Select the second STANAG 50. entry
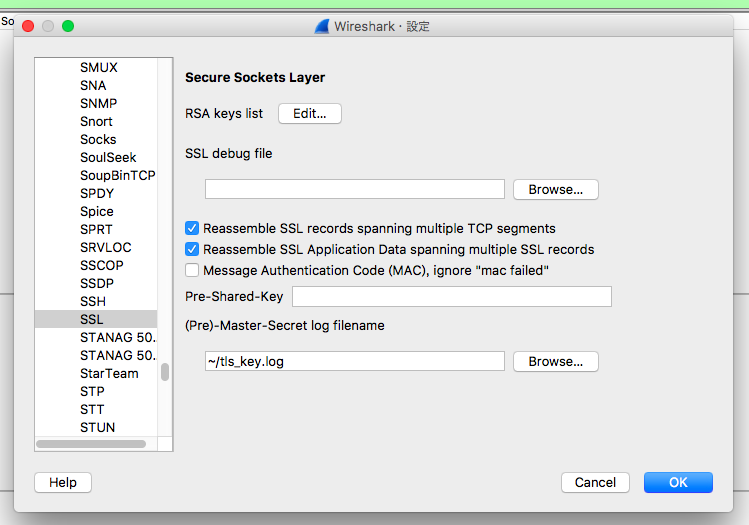749x525 pixels. [x=118, y=355]
